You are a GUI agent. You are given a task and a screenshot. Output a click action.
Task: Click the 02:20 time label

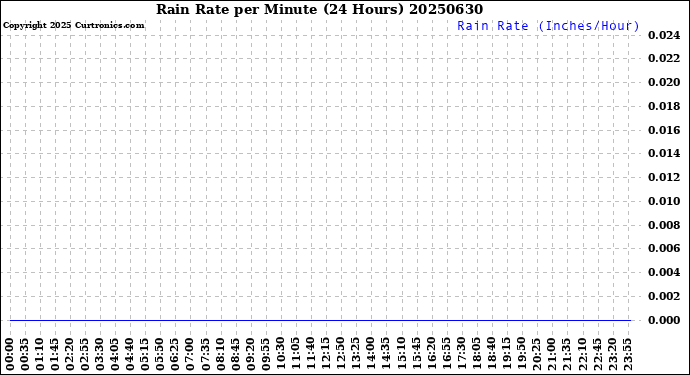pos(70,355)
